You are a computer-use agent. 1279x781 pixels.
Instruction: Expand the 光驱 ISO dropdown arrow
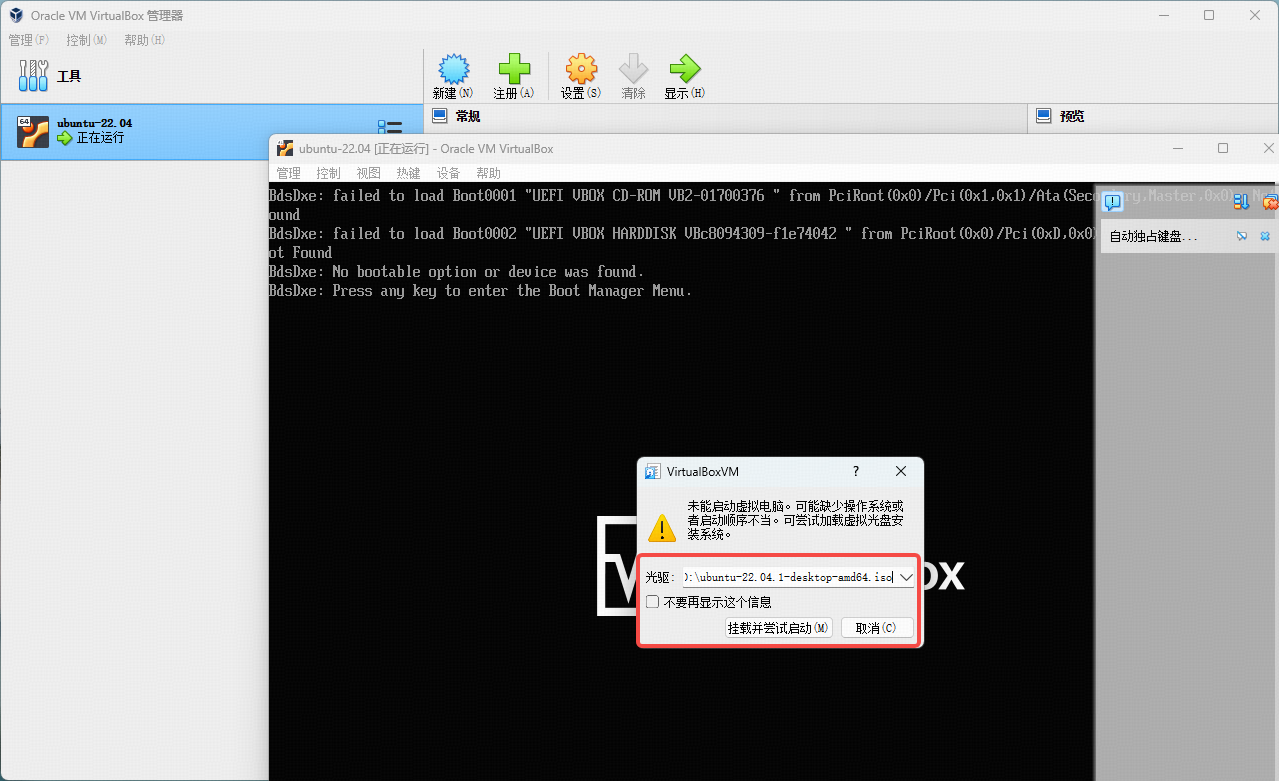[x=906, y=577]
